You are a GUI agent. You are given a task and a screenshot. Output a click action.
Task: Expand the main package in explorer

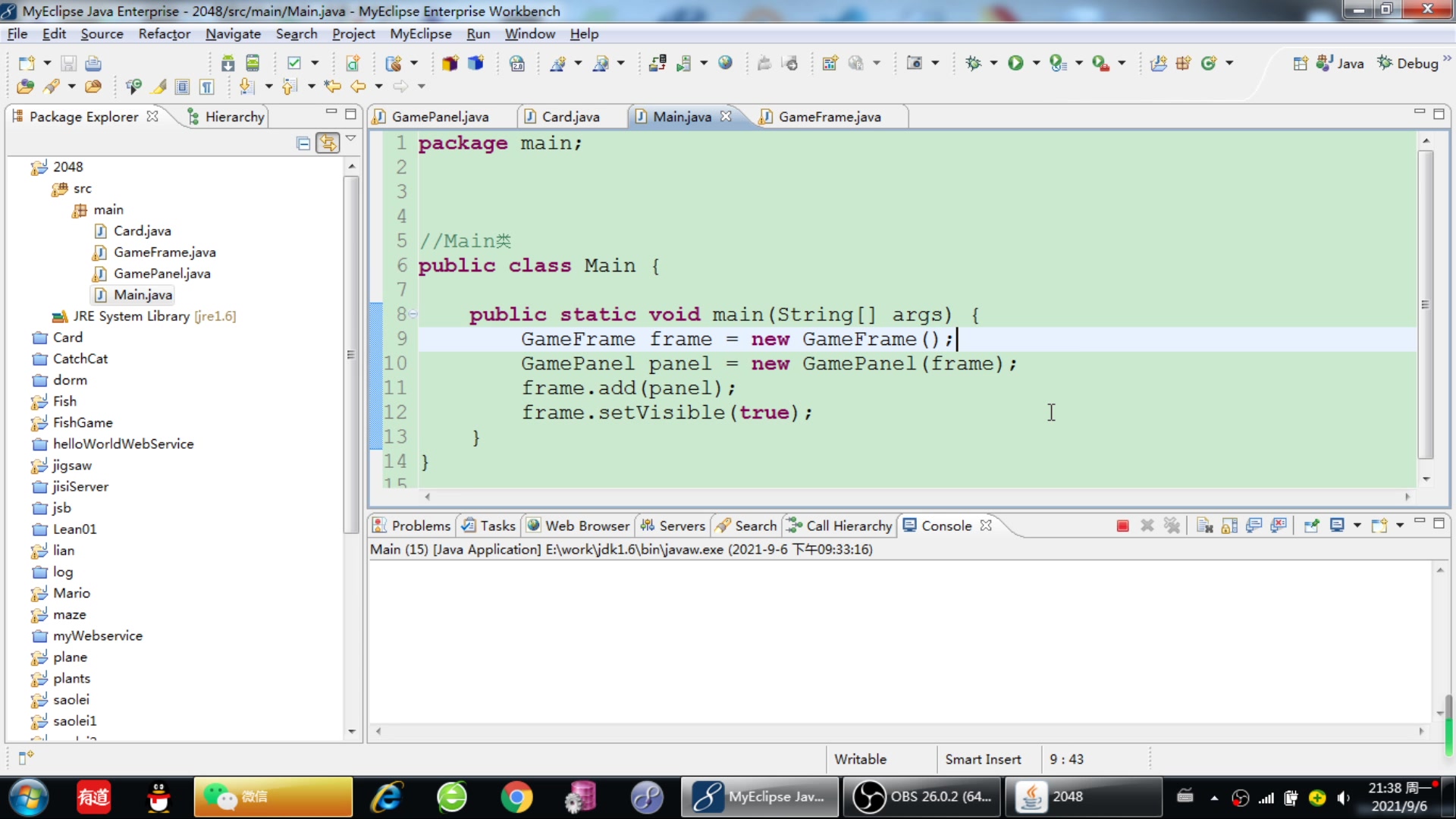107,209
